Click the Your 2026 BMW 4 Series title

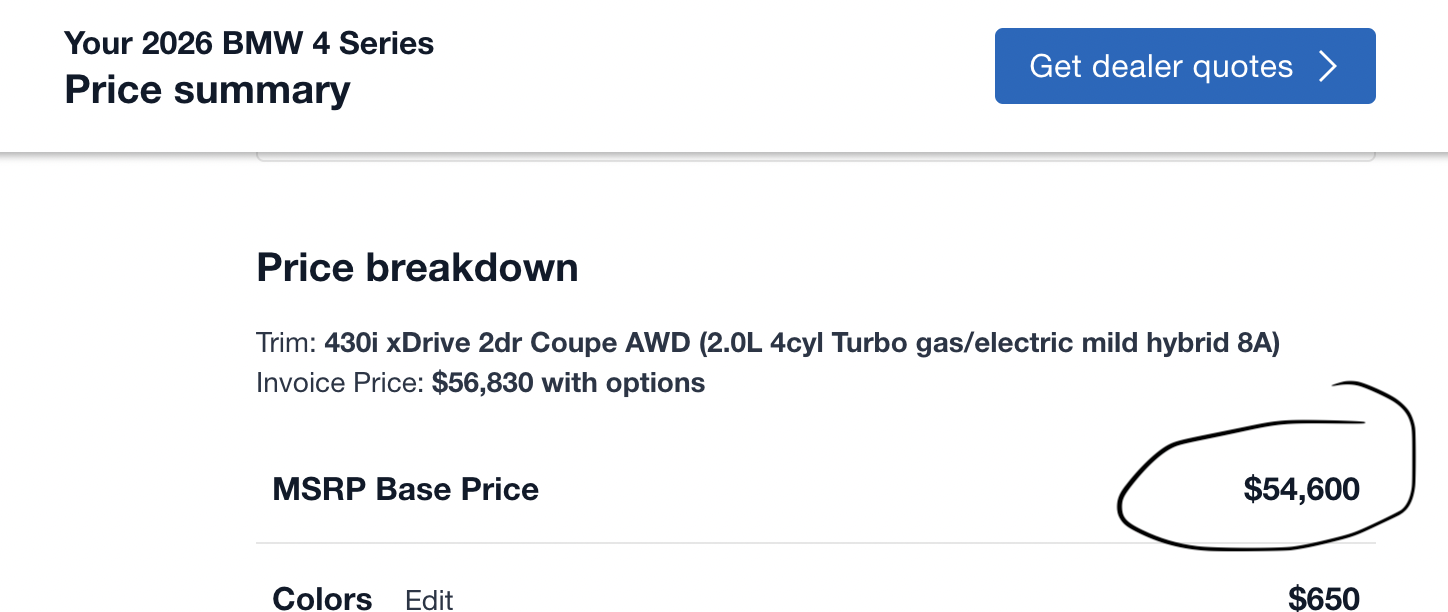click(249, 43)
